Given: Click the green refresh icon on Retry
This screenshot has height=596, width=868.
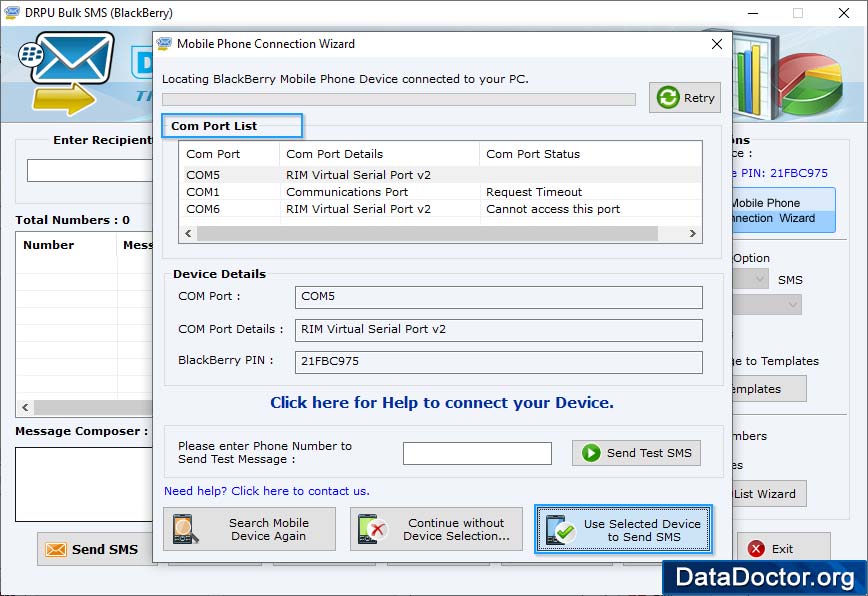Looking at the screenshot, I should tap(668, 98).
